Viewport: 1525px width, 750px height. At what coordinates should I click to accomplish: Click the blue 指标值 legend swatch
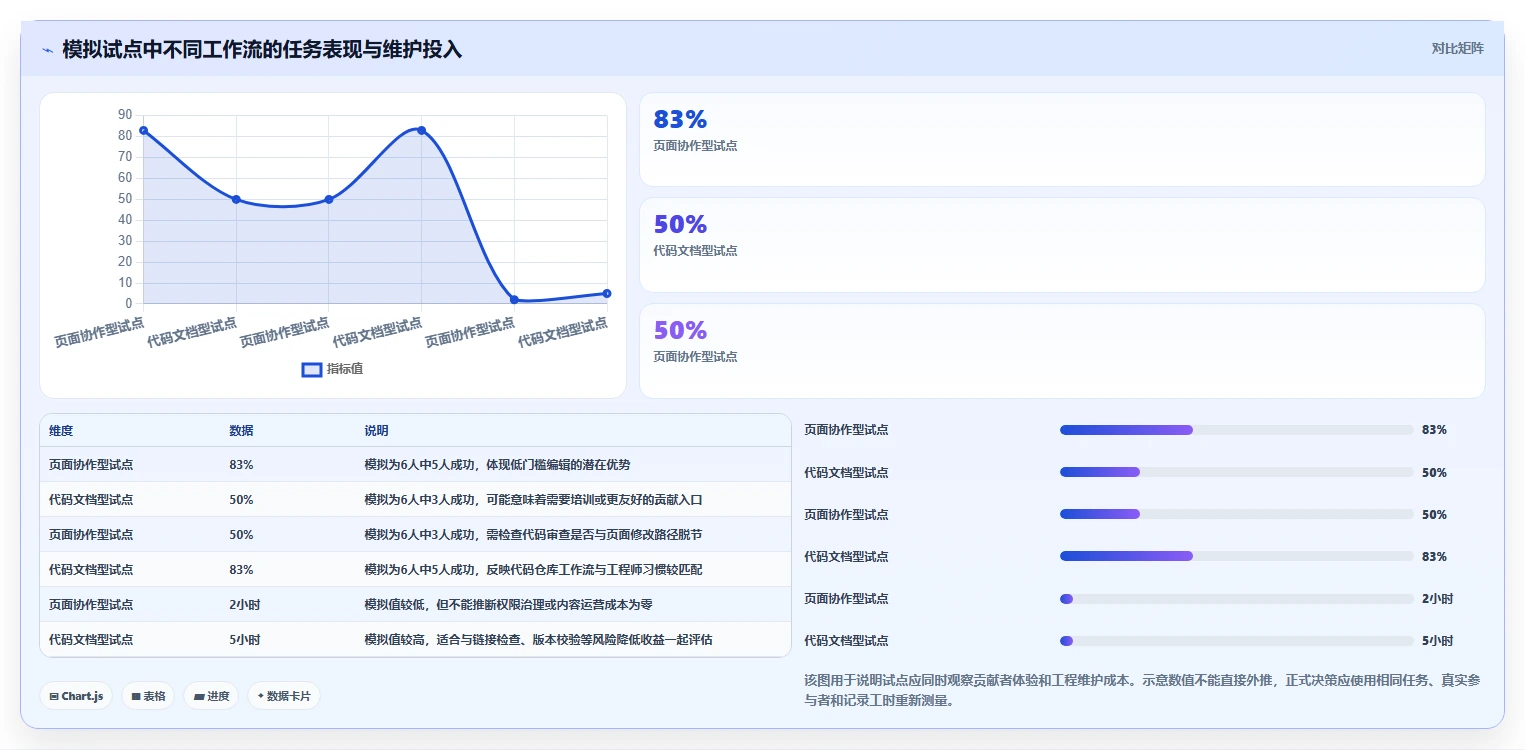click(x=312, y=369)
